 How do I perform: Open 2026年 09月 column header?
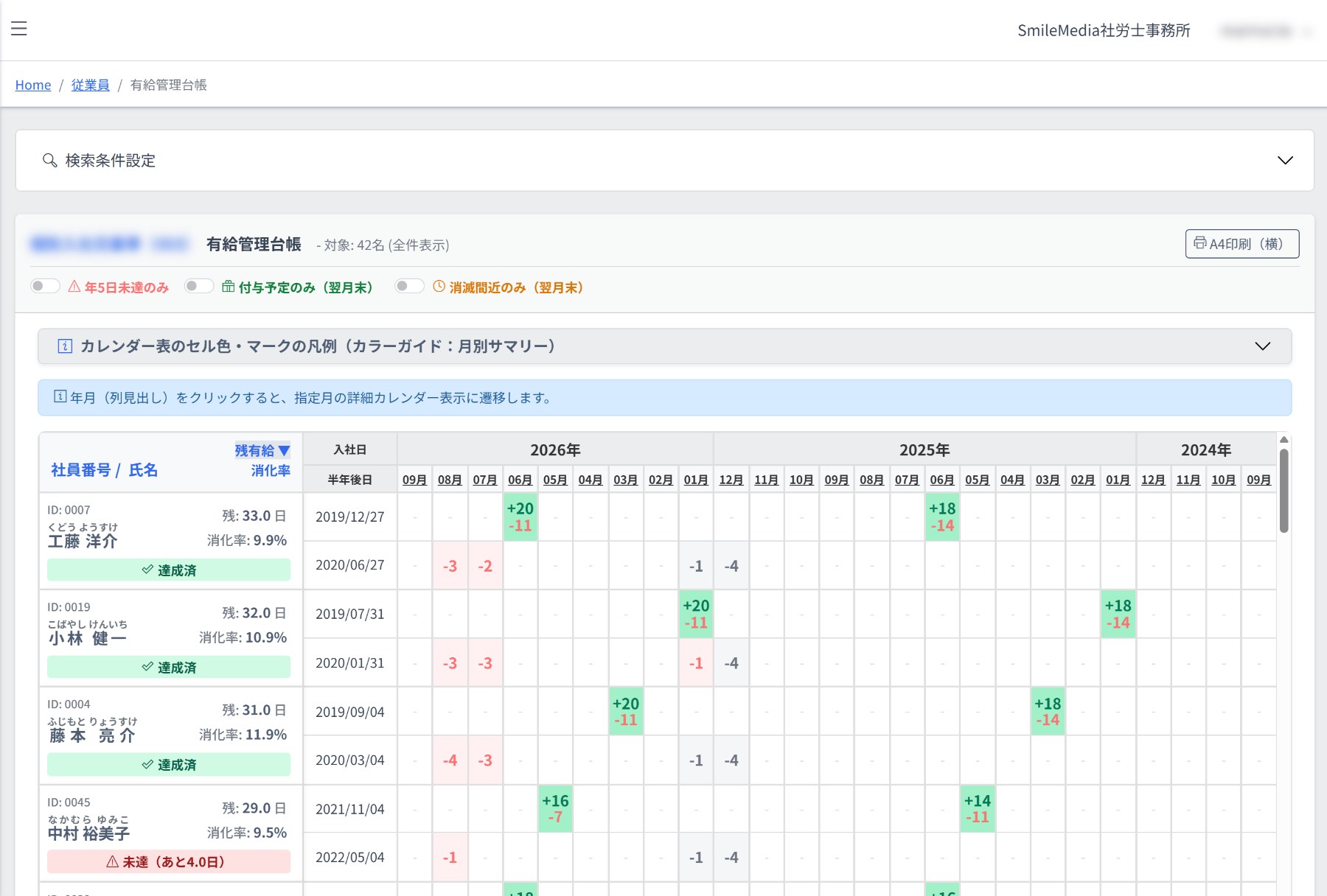point(414,480)
